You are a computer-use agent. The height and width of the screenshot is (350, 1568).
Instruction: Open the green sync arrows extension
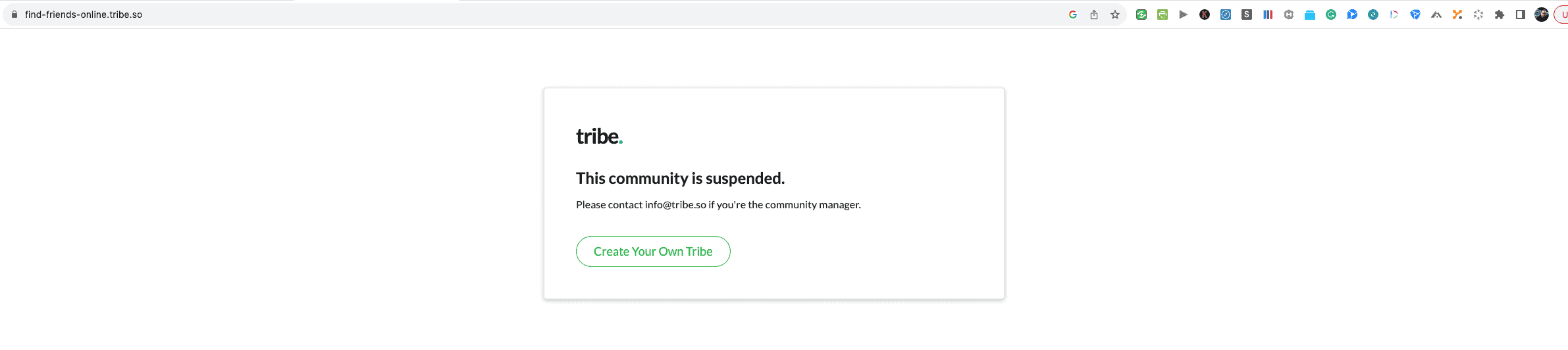(x=1141, y=15)
